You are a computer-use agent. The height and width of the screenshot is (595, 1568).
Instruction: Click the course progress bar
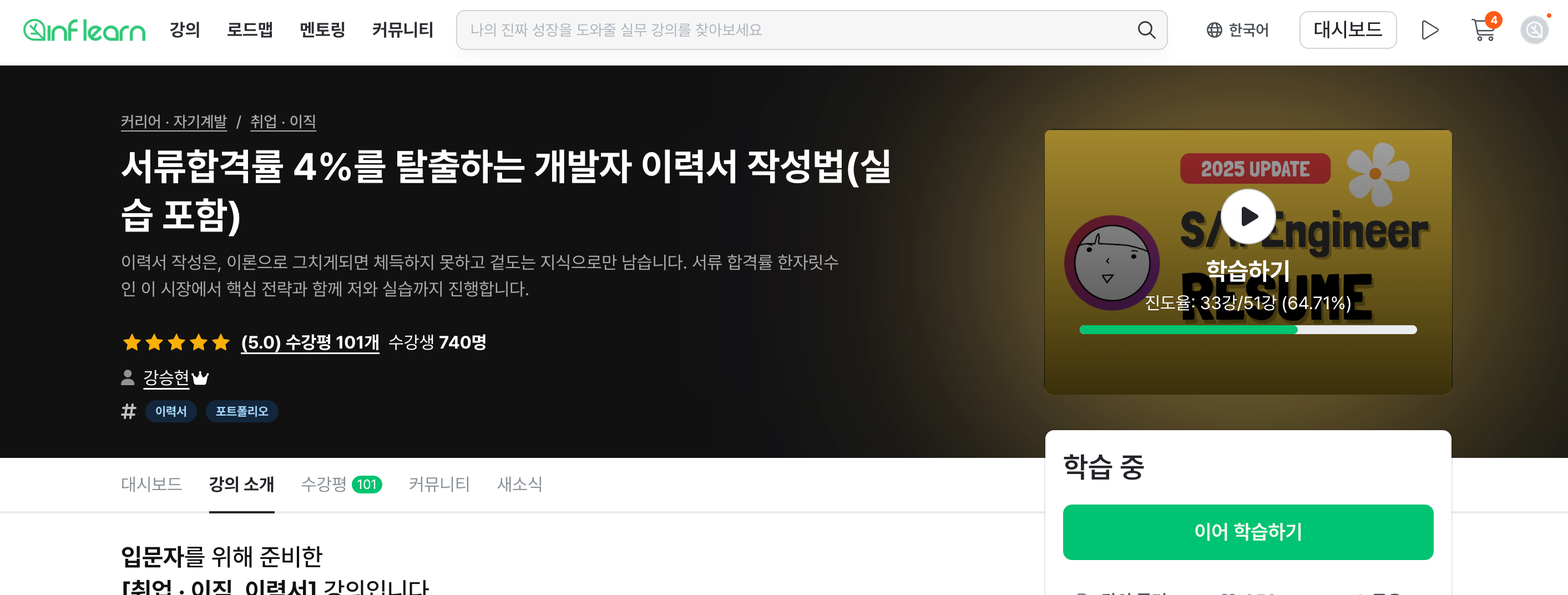(1248, 330)
